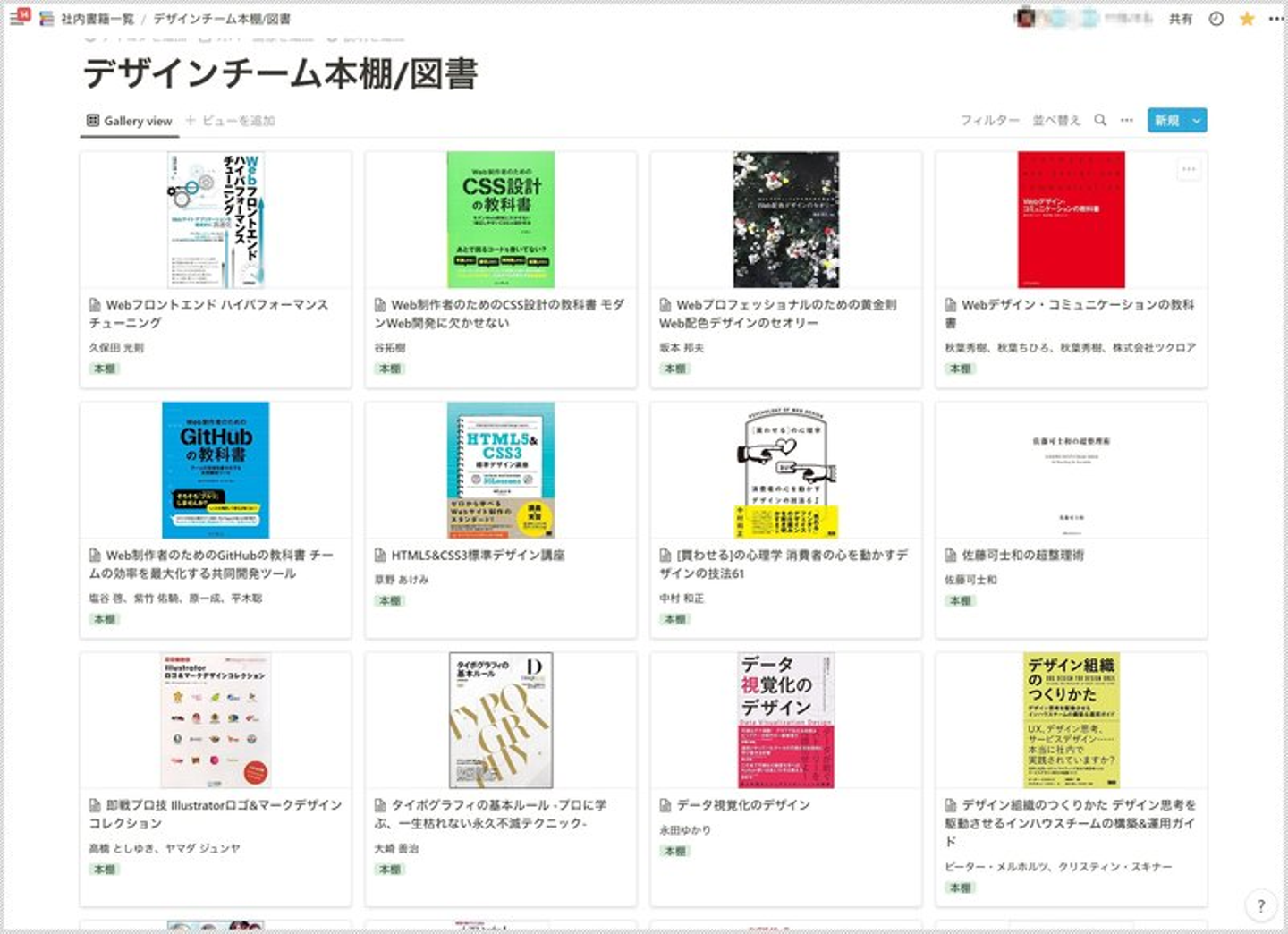Open the view options three-dot menu
Image resolution: width=1288 pixels, height=934 pixels.
tap(1127, 120)
